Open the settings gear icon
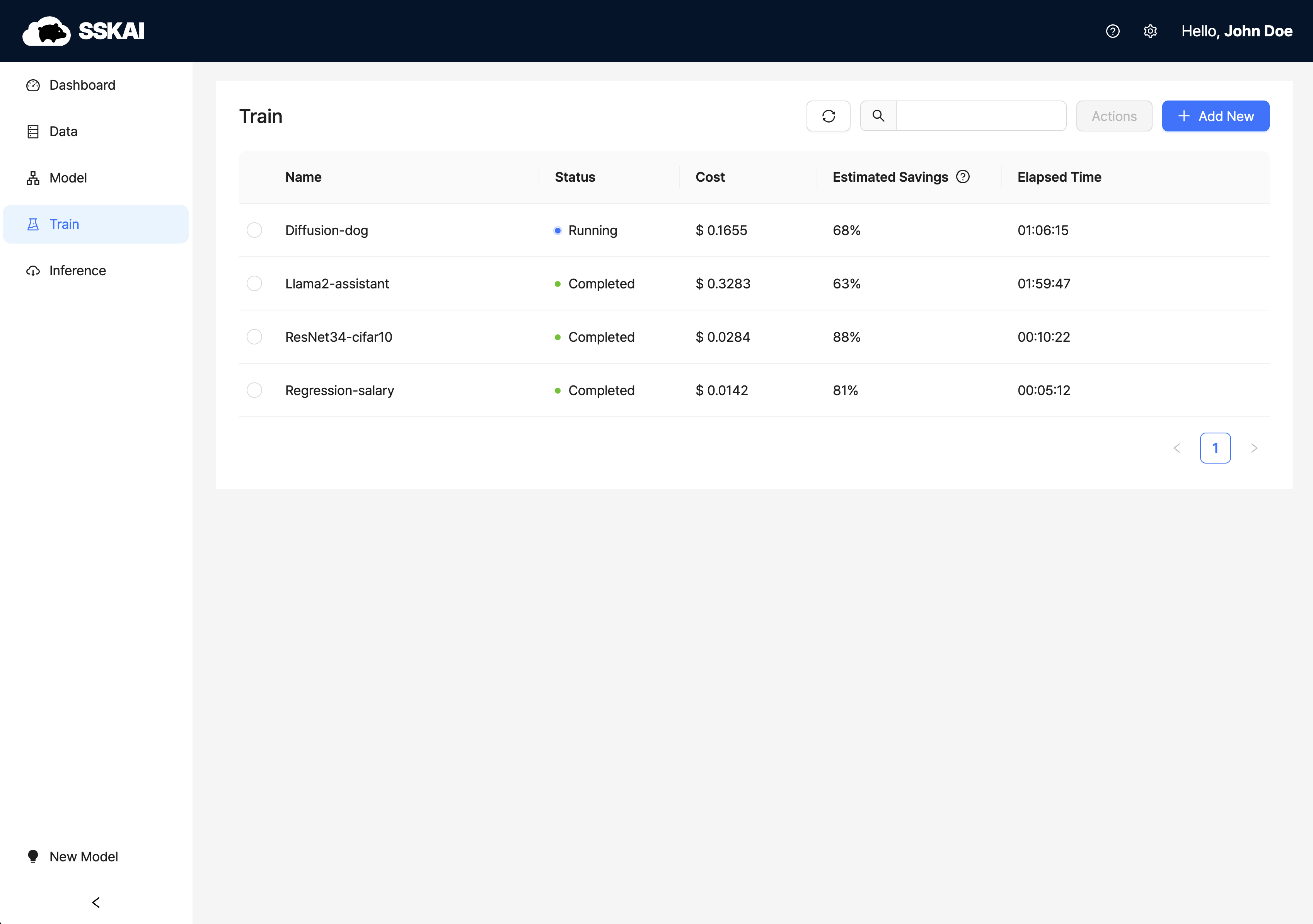 1150,31
